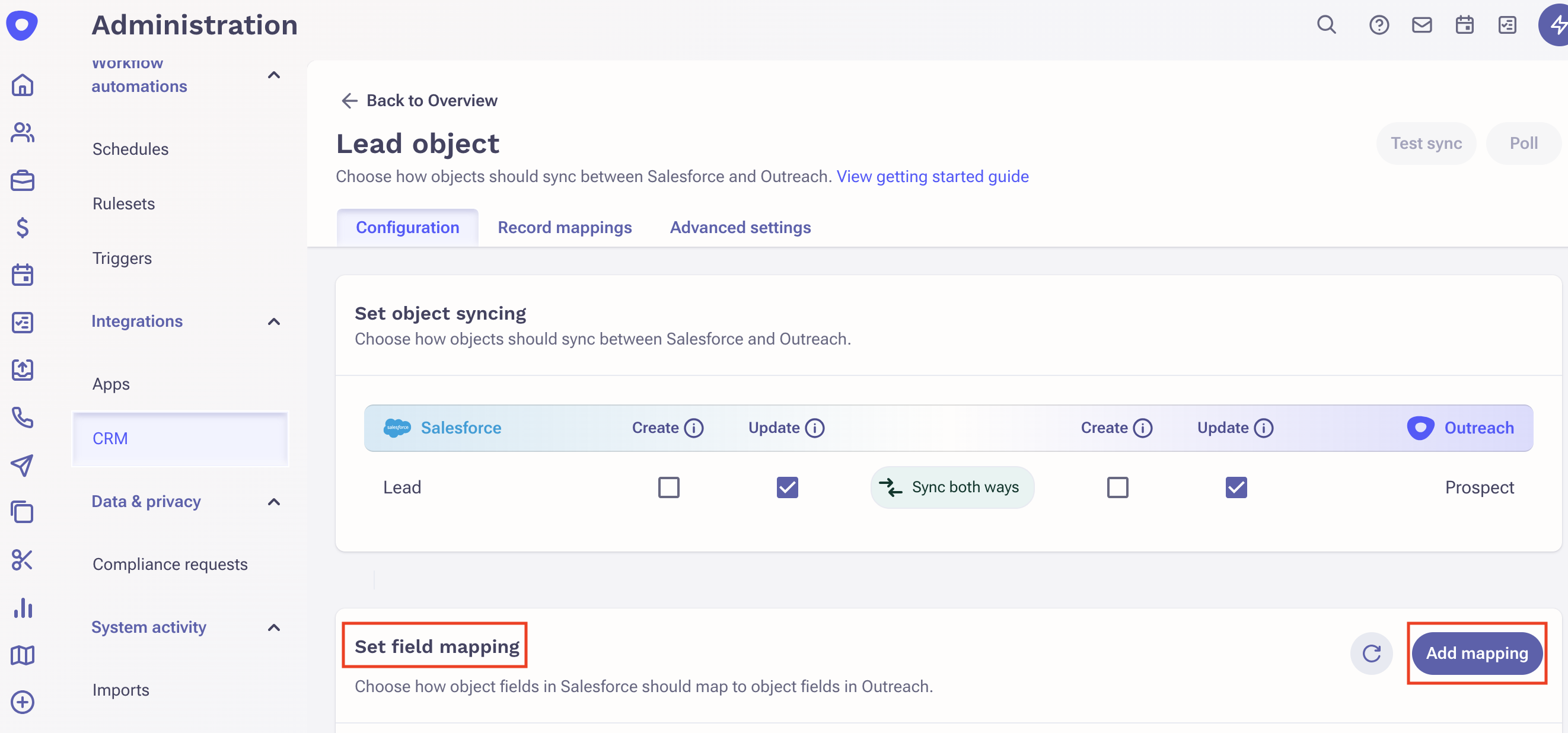Click the lightning bolt avatar icon
This screenshot has height=733, width=1568.
1554,25
